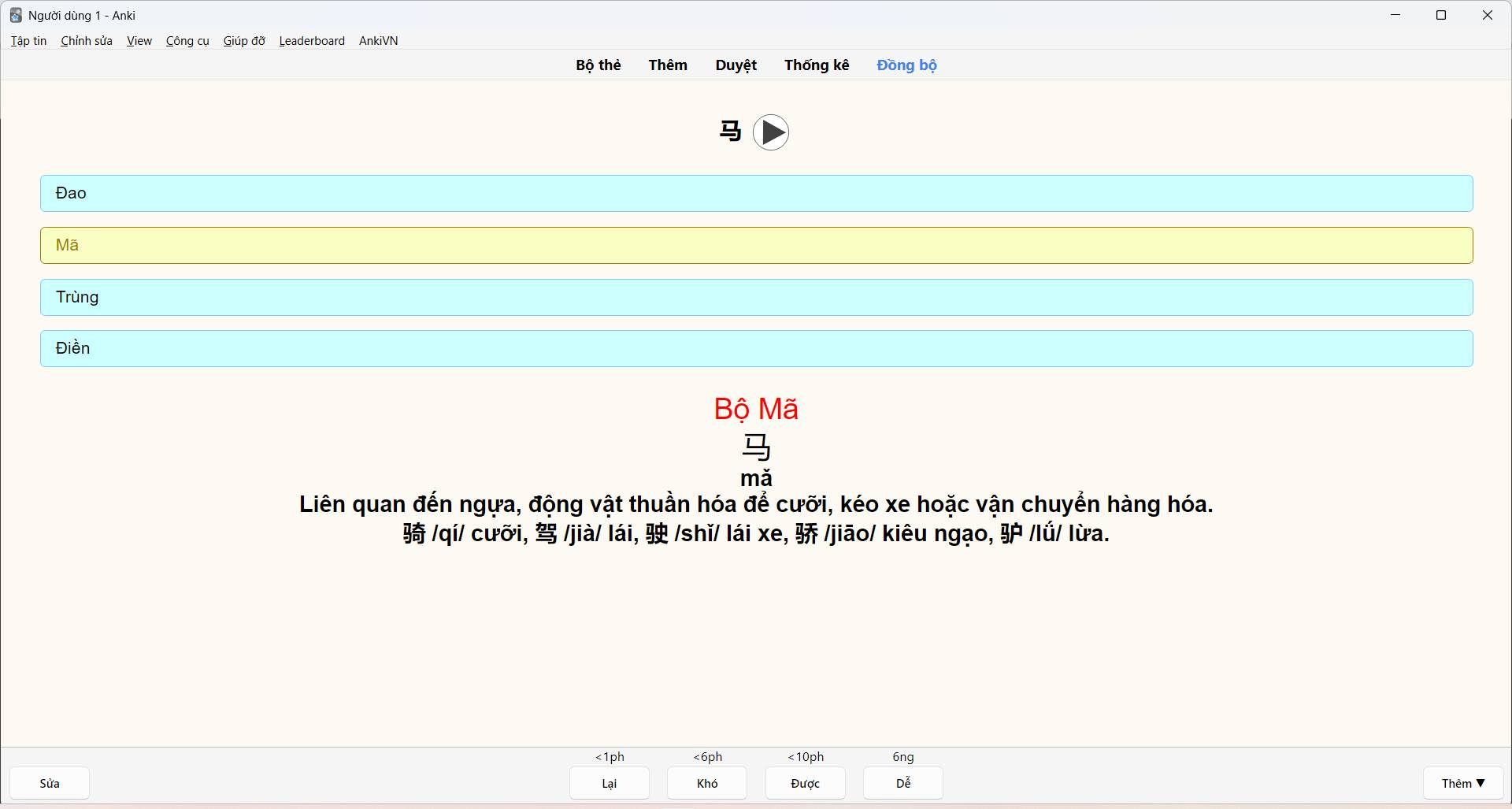
Task: Expand the Thêm dropdown at bottom right
Action: point(1462,784)
